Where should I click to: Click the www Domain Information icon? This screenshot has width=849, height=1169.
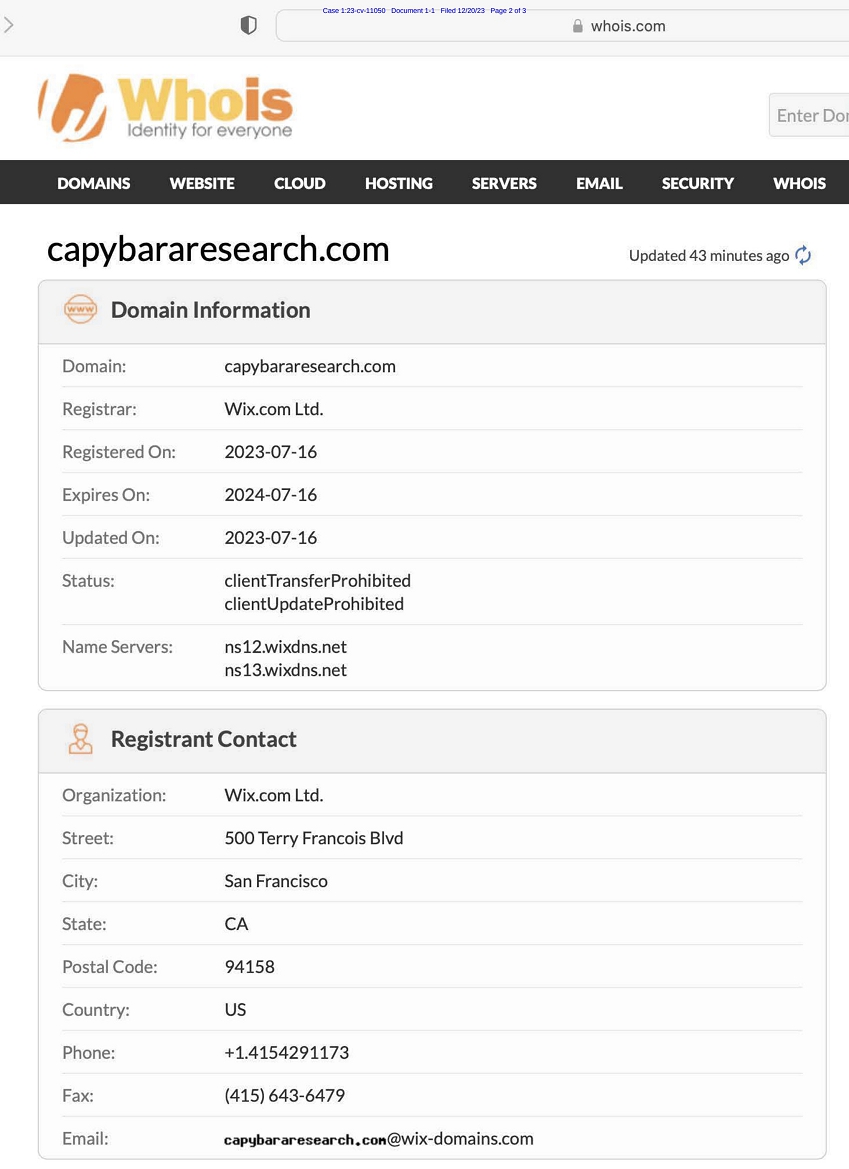(x=80, y=310)
